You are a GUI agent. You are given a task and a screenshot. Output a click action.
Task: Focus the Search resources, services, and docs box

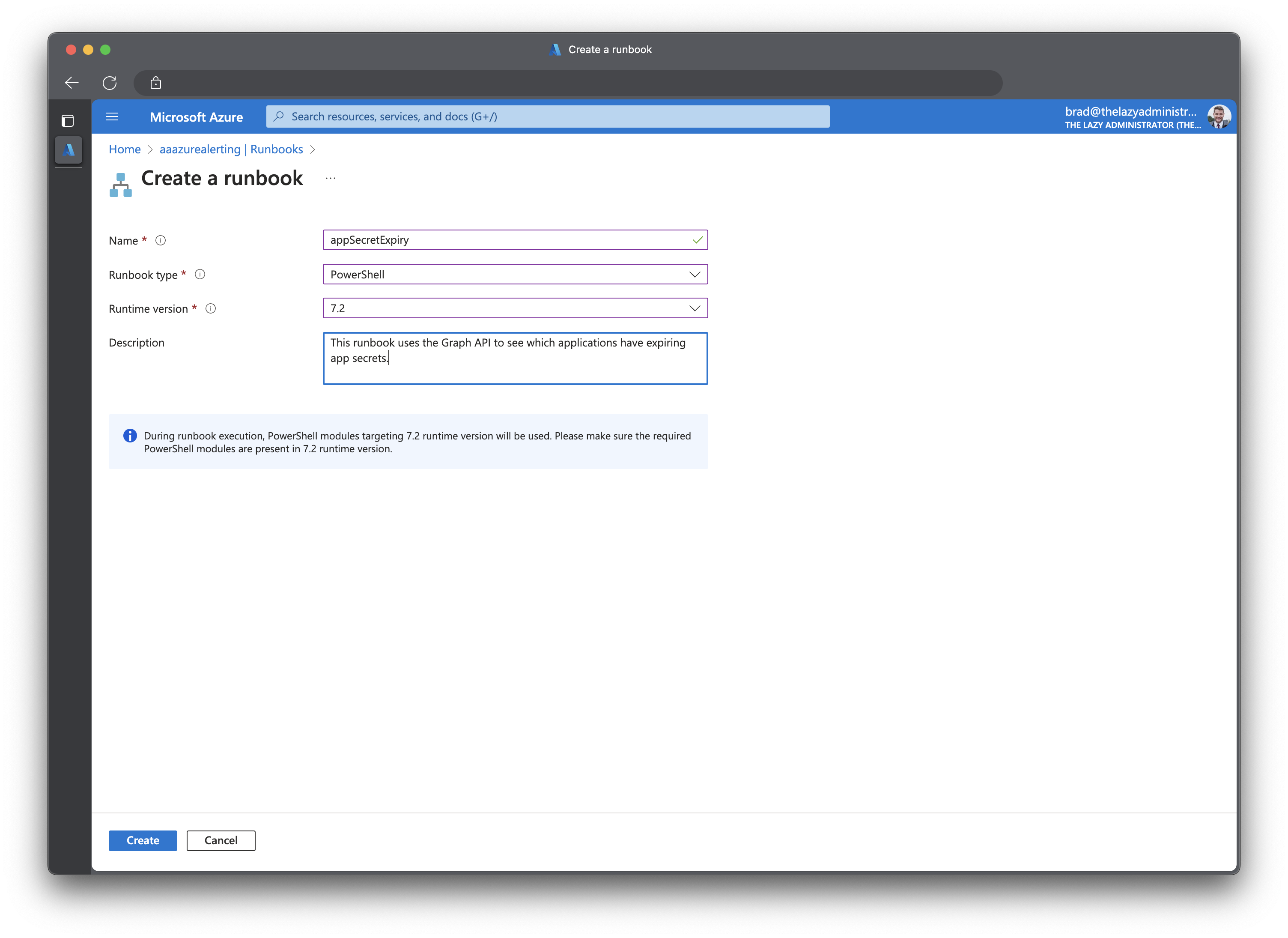click(548, 117)
